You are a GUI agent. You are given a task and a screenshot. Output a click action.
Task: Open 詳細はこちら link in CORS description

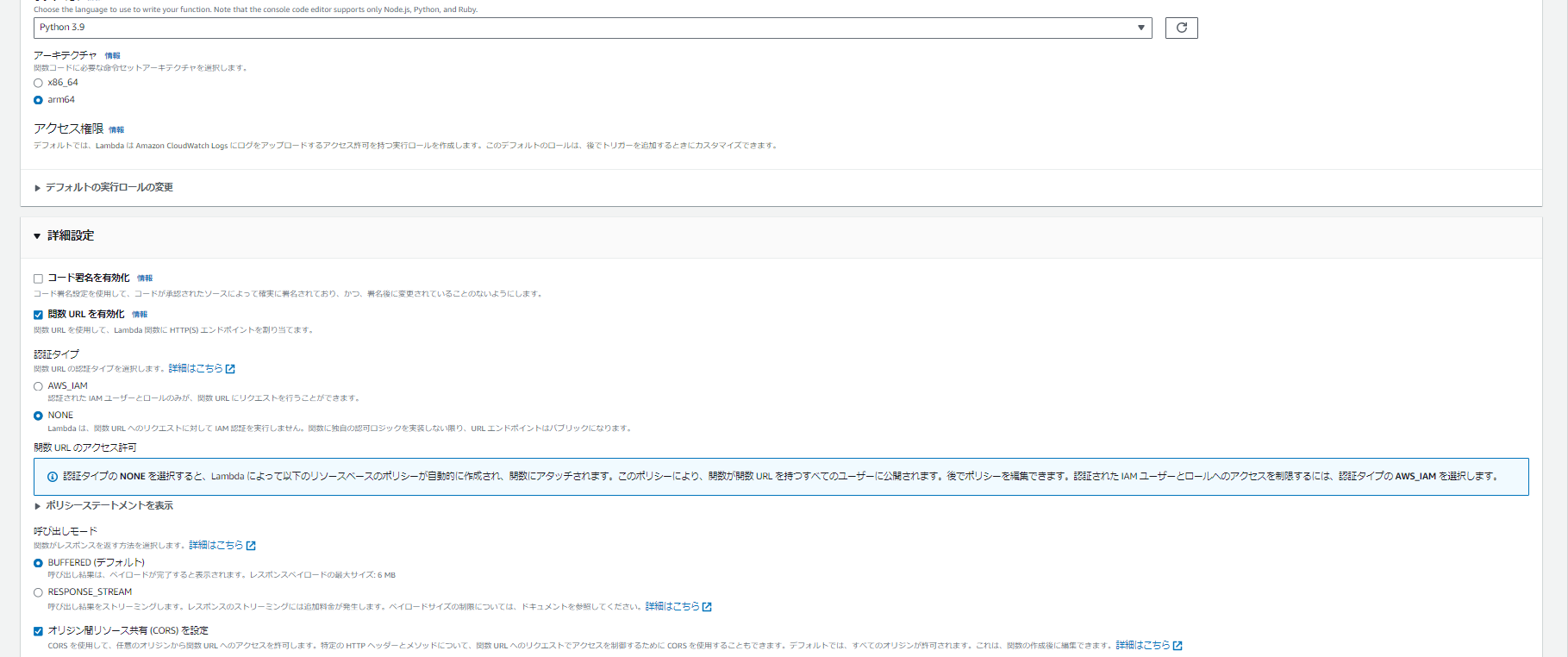1143,645
